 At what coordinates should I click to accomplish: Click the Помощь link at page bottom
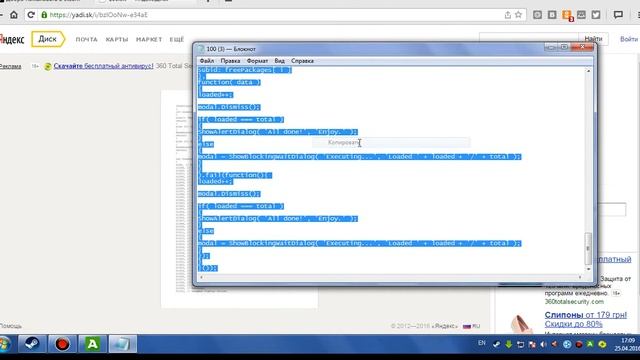click(11, 326)
